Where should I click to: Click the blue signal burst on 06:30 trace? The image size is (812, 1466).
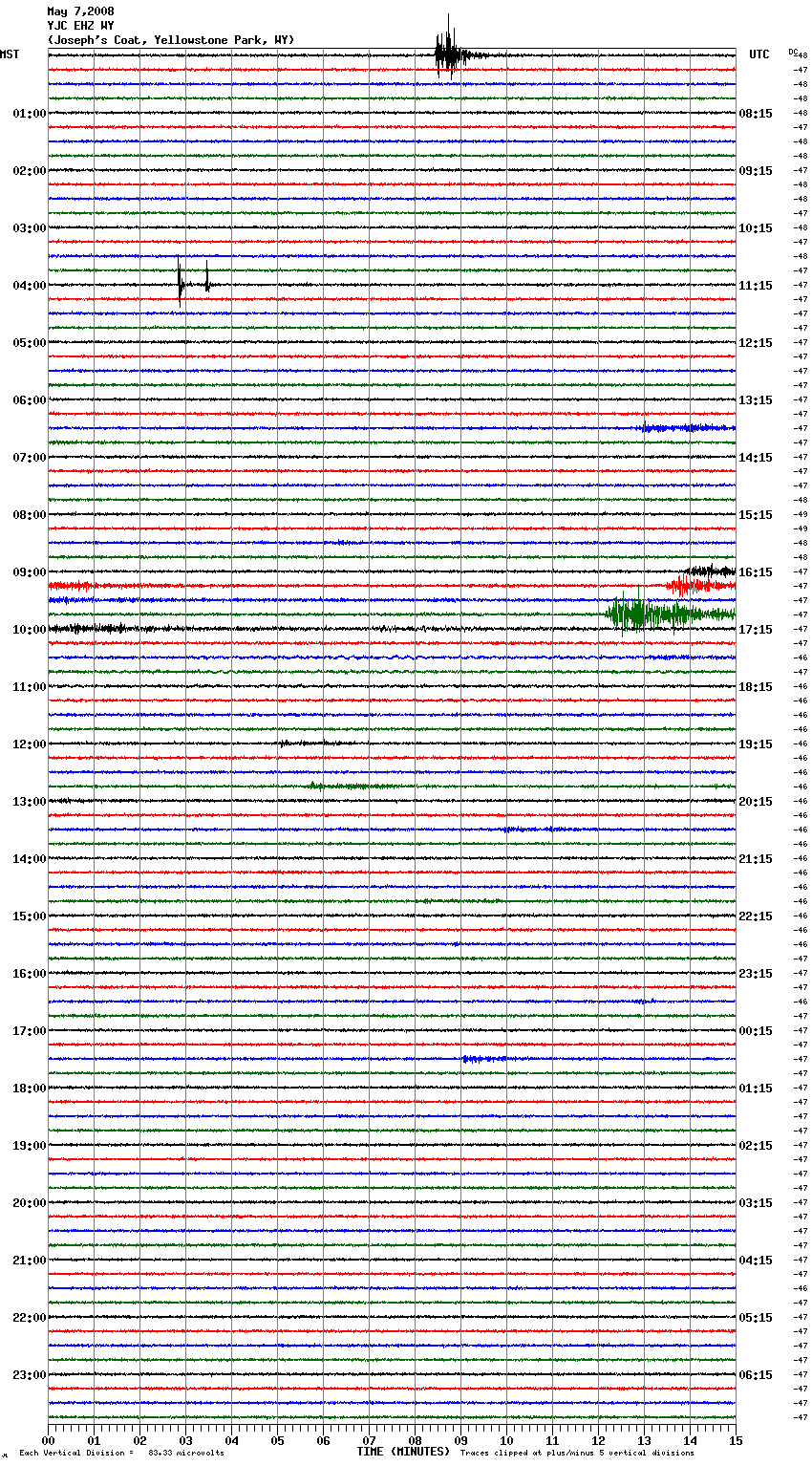click(686, 427)
